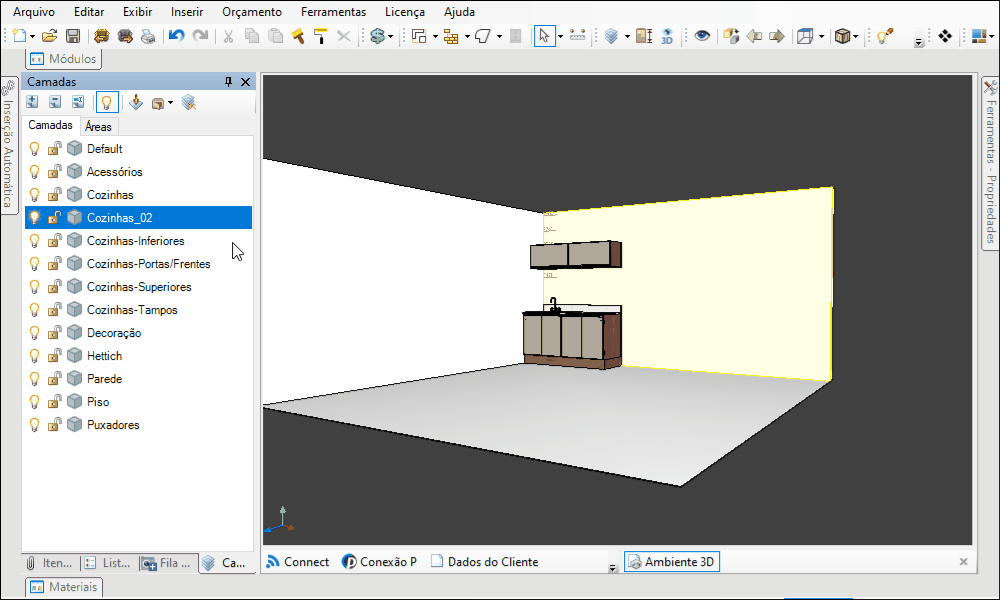
Task: Activate the arrow selection tool
Action: point(544,36)
